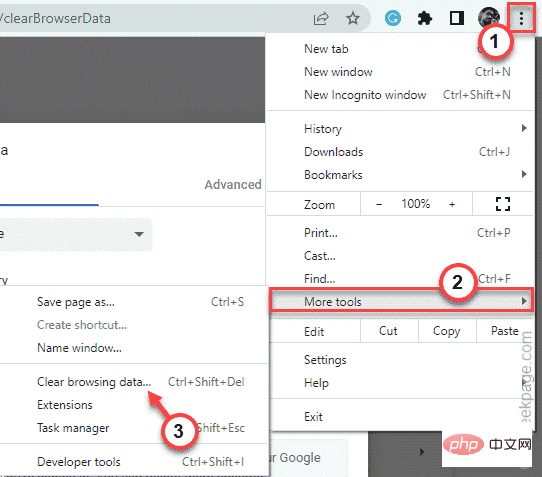Click Copy in the Edit row
542x477 pixels.
pyautogui.click(x=447, y=331)
